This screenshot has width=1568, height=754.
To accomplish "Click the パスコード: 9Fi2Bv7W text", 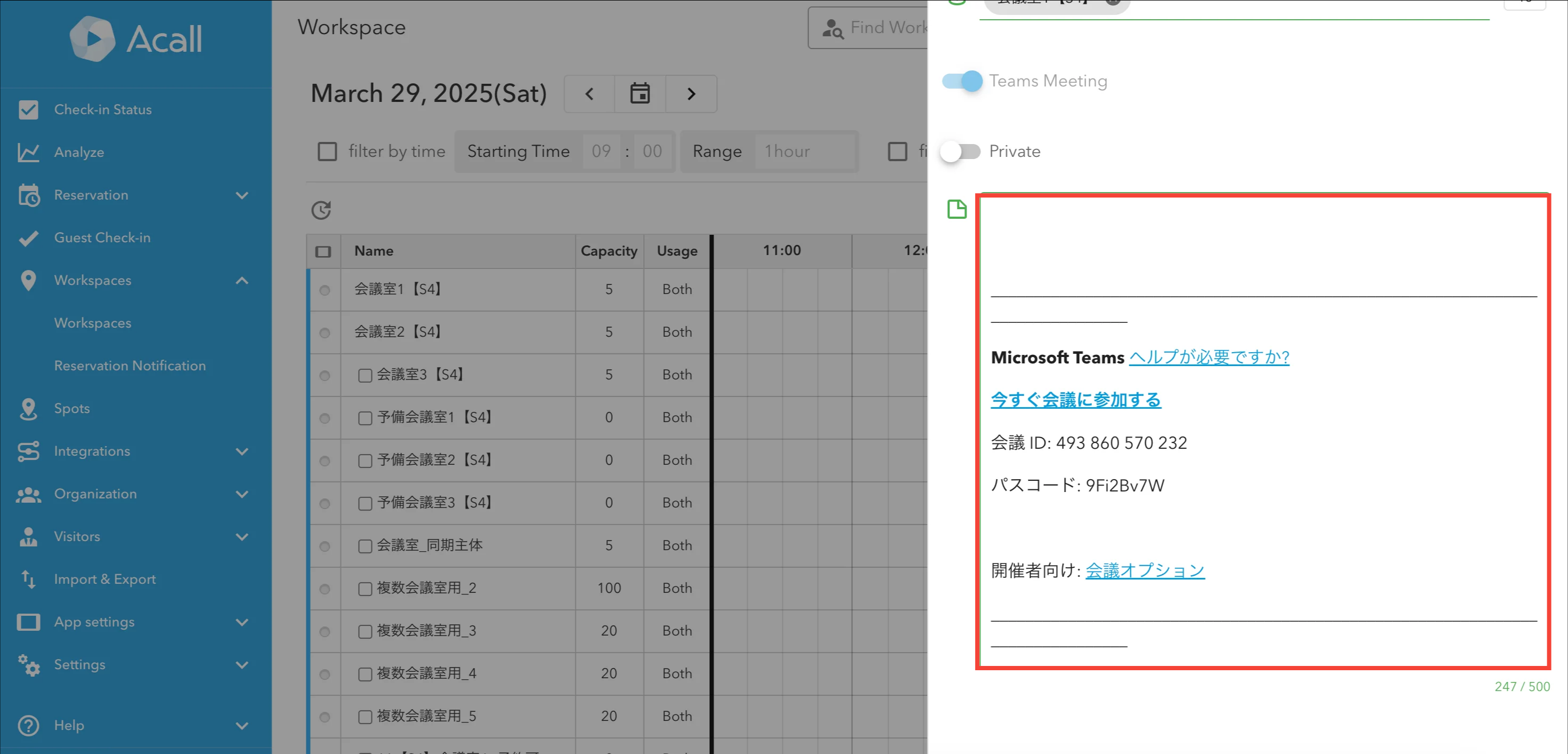I will tap(1078, 485).
